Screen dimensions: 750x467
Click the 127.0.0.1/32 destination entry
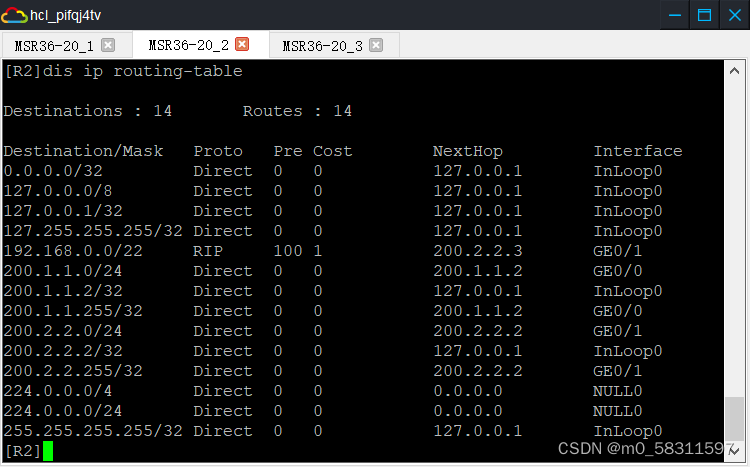[x=63, y=211]
